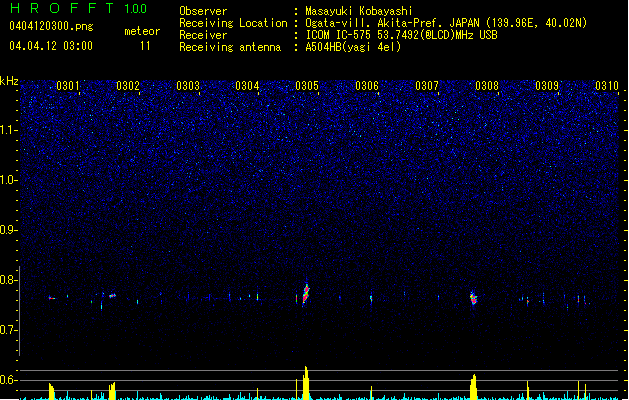The width and height of the screenshot is (629, 400).
Task: Click the kHz axis unit label
Action: pyautogui.click(x=9, y=81)
